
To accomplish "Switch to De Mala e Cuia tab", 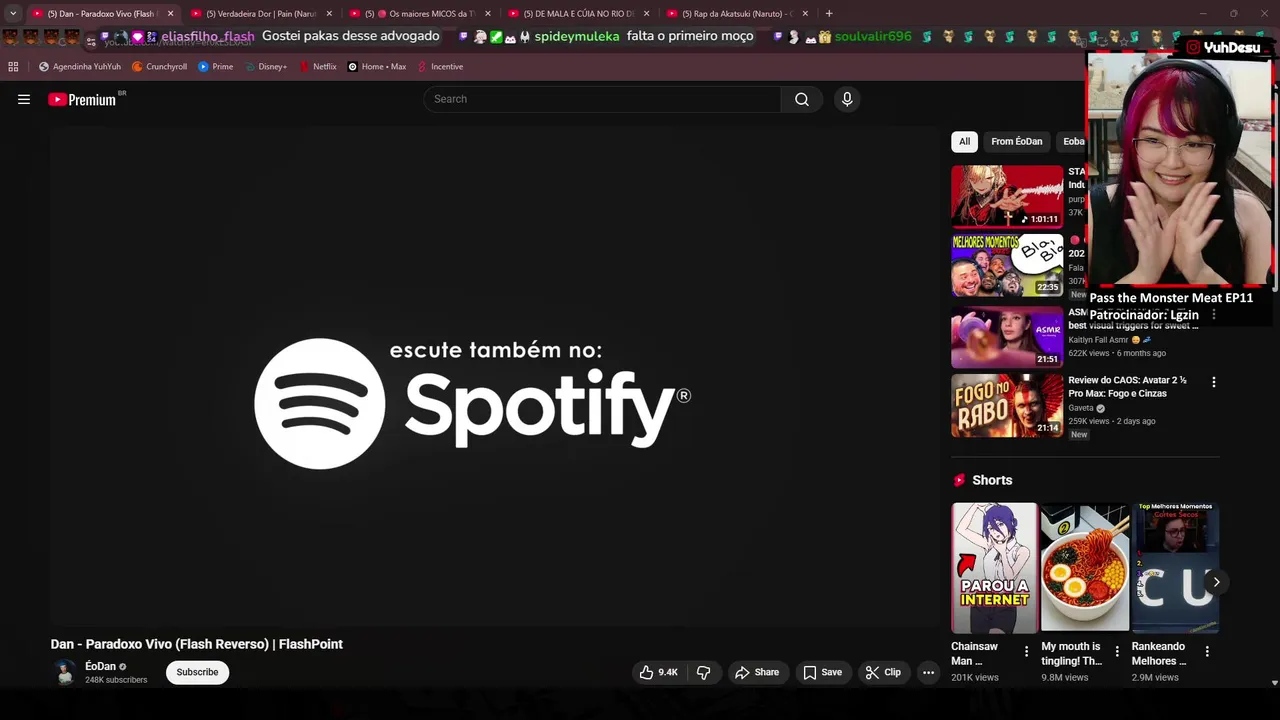I will (579, 14).
